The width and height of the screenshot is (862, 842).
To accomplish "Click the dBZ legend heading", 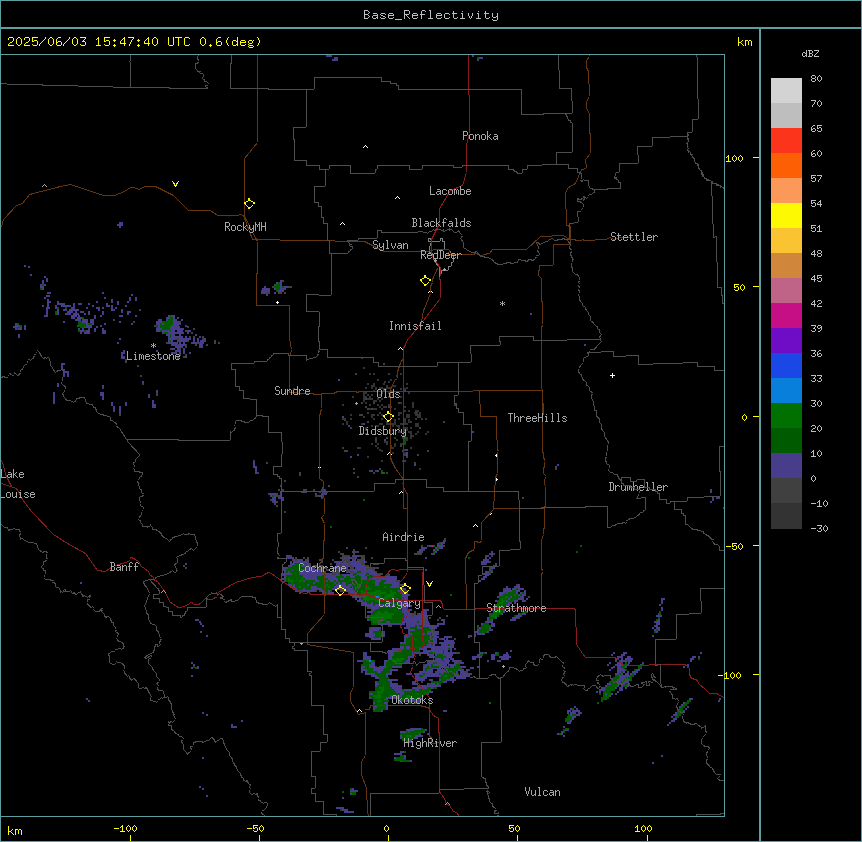I will [x=810, y=53].
